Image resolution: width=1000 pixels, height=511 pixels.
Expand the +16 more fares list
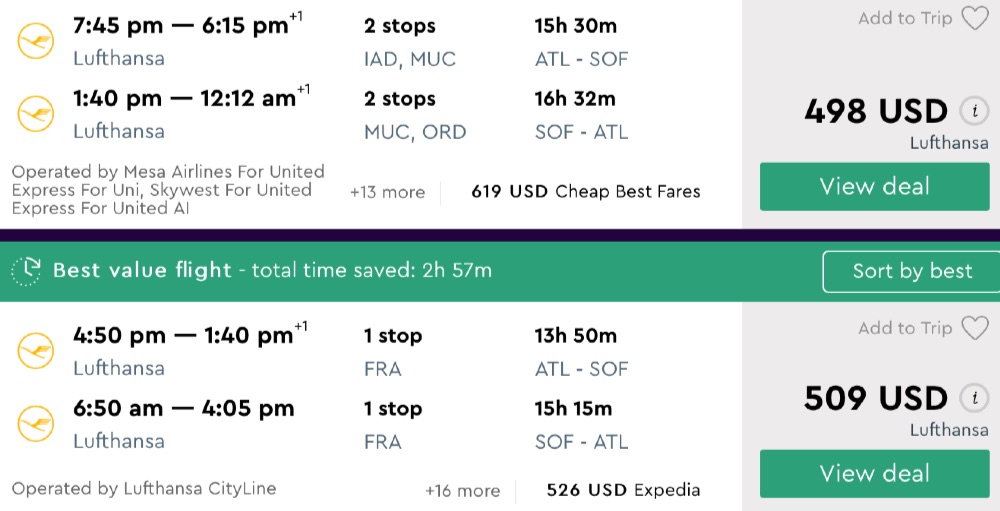tap(462, 490)
